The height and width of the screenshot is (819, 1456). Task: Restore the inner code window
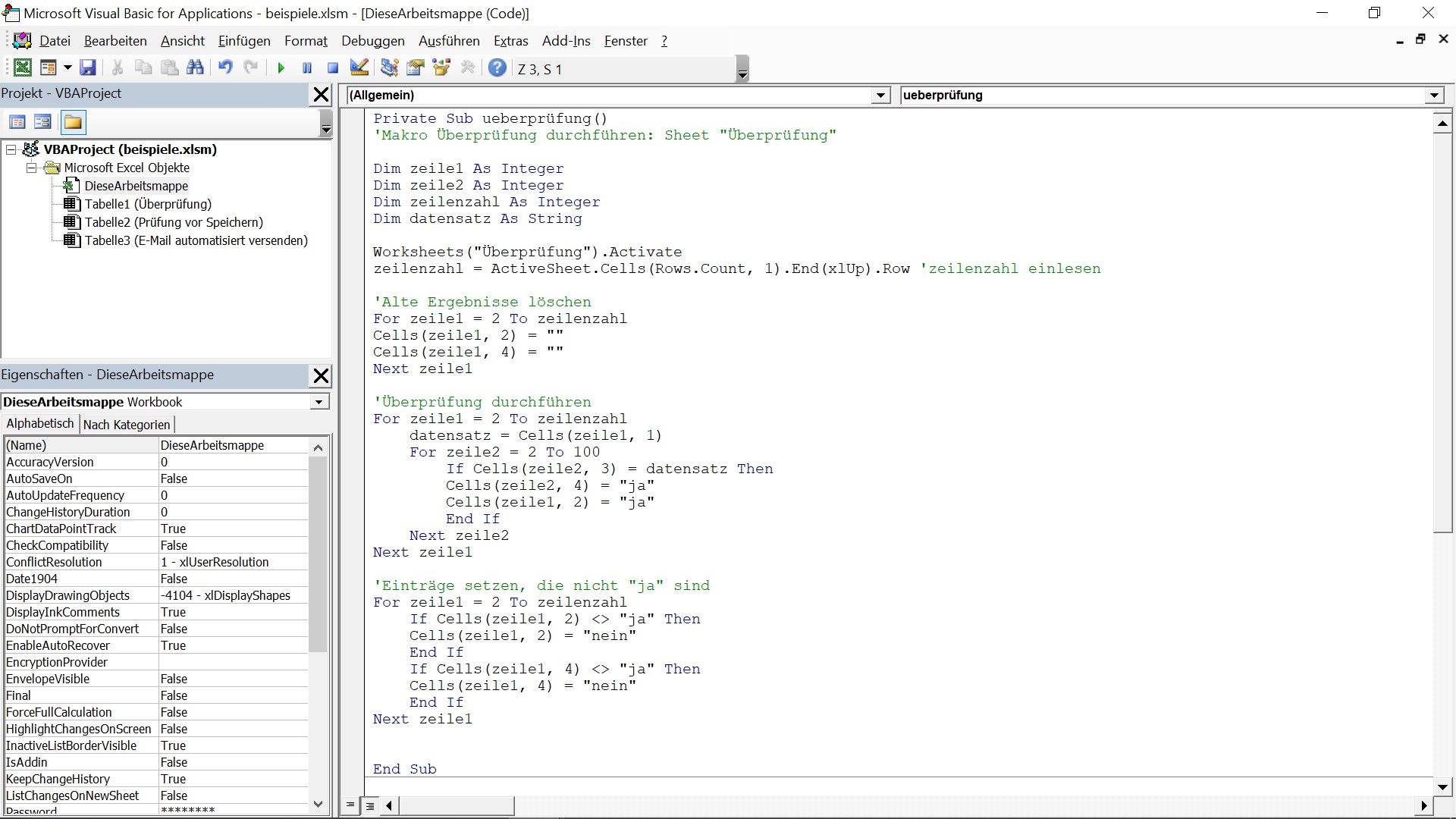(1421, 39)
